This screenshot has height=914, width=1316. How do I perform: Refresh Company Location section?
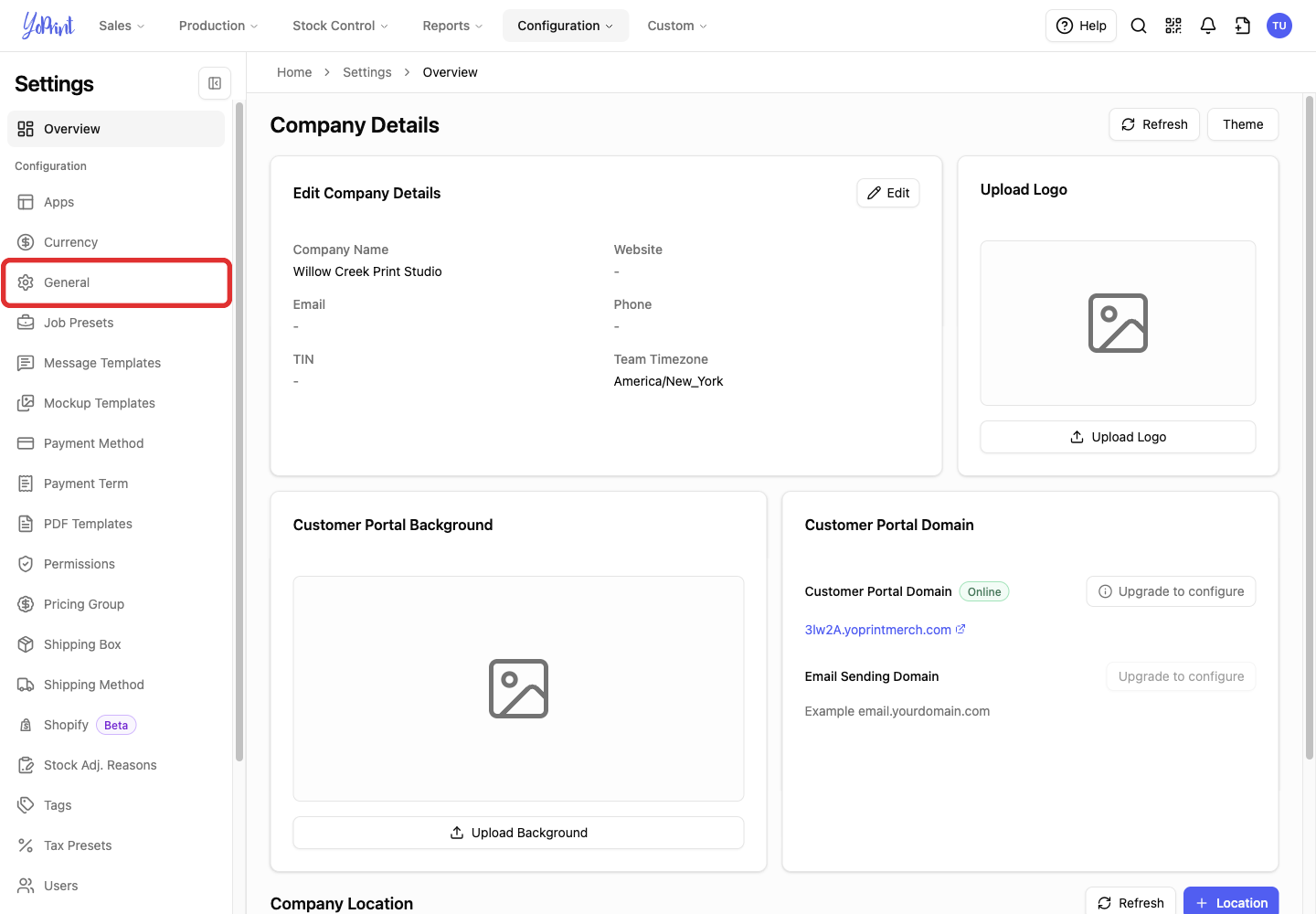click(x=1130, y=902)
